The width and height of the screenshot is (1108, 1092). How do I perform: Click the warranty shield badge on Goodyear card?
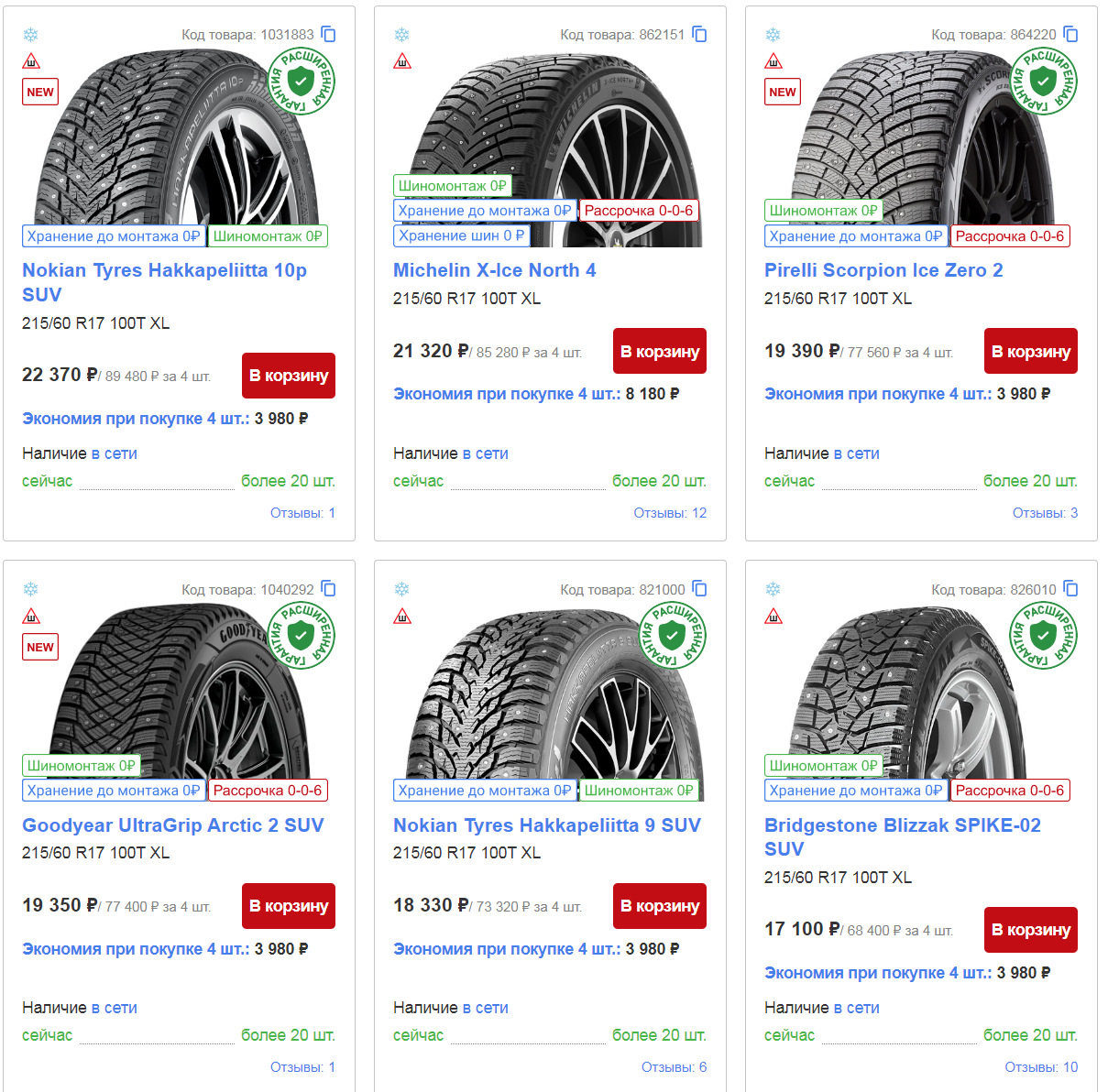tap(300, 636)
